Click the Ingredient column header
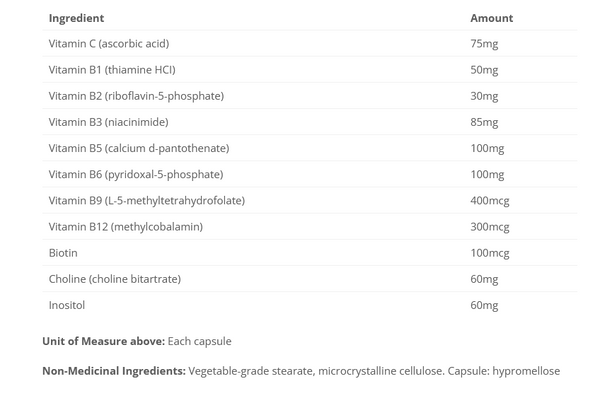The height and width of the screenshot is (415, 600). coord(76,18)
